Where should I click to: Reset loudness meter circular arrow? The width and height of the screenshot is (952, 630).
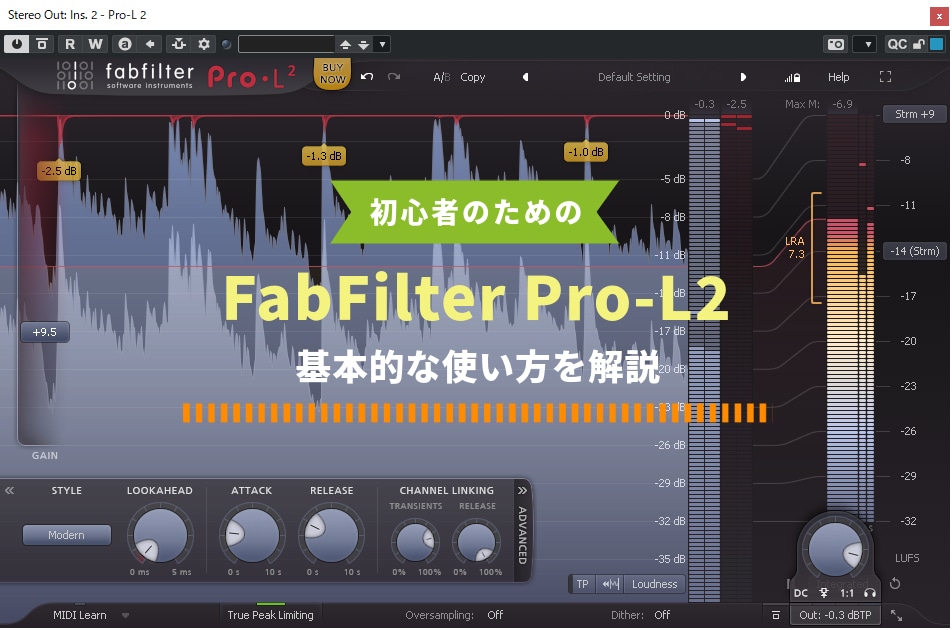(x=895, y=584)
